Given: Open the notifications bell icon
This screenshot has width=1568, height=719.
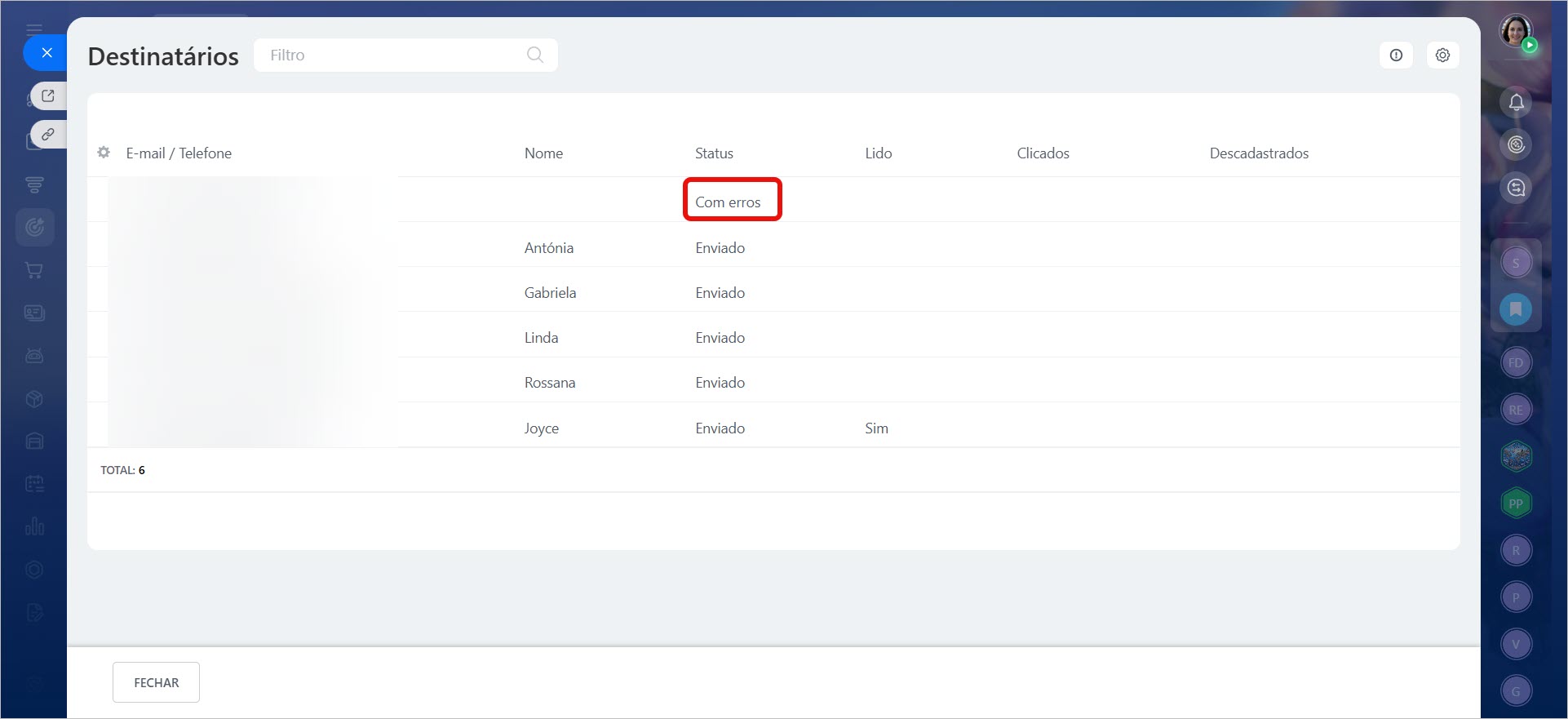Looking at the screenshot, I should [x=1516, y=102].
